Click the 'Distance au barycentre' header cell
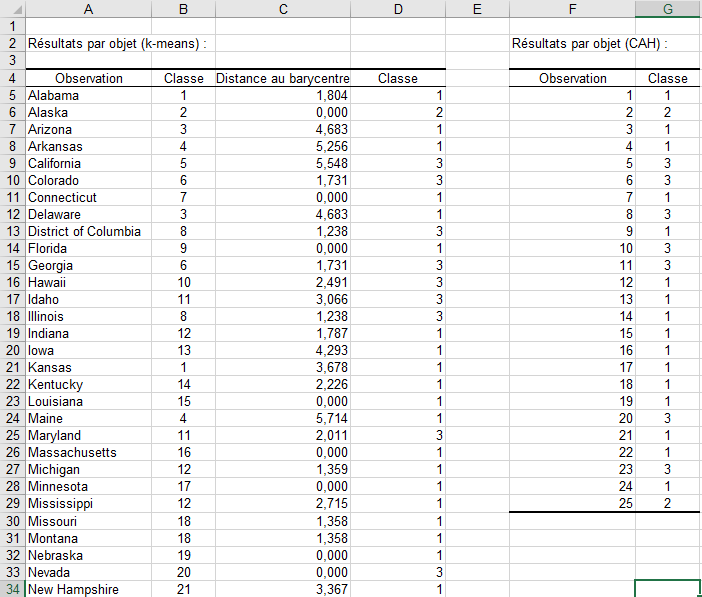Viewport: 702px width, 597px height. point(283,78)
